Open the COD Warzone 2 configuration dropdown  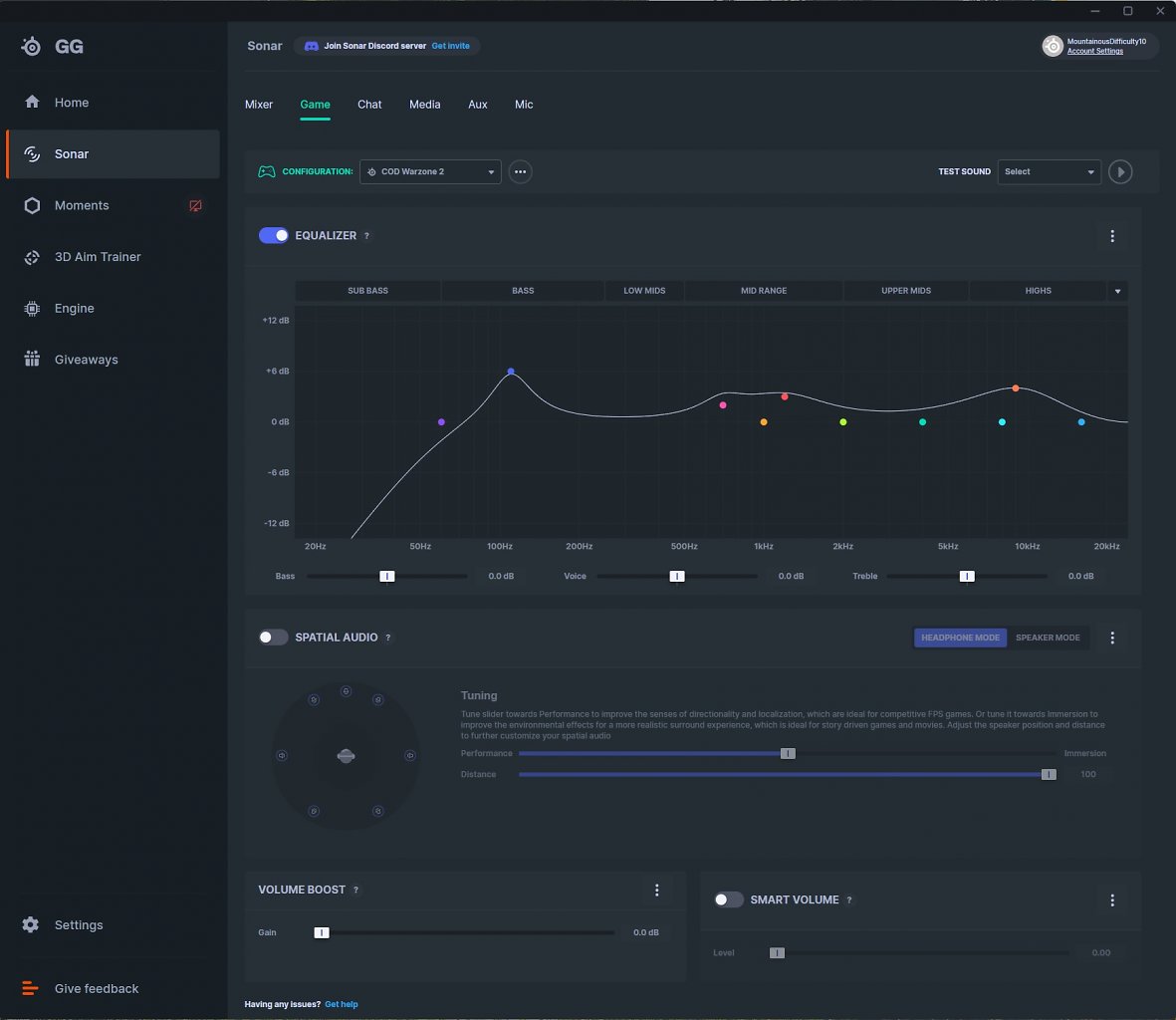tap(430, 171)
